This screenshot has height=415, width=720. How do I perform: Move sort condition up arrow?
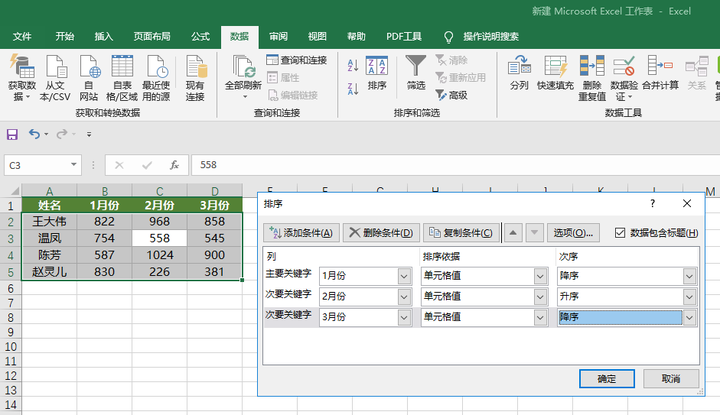click(x=513, y=233)
